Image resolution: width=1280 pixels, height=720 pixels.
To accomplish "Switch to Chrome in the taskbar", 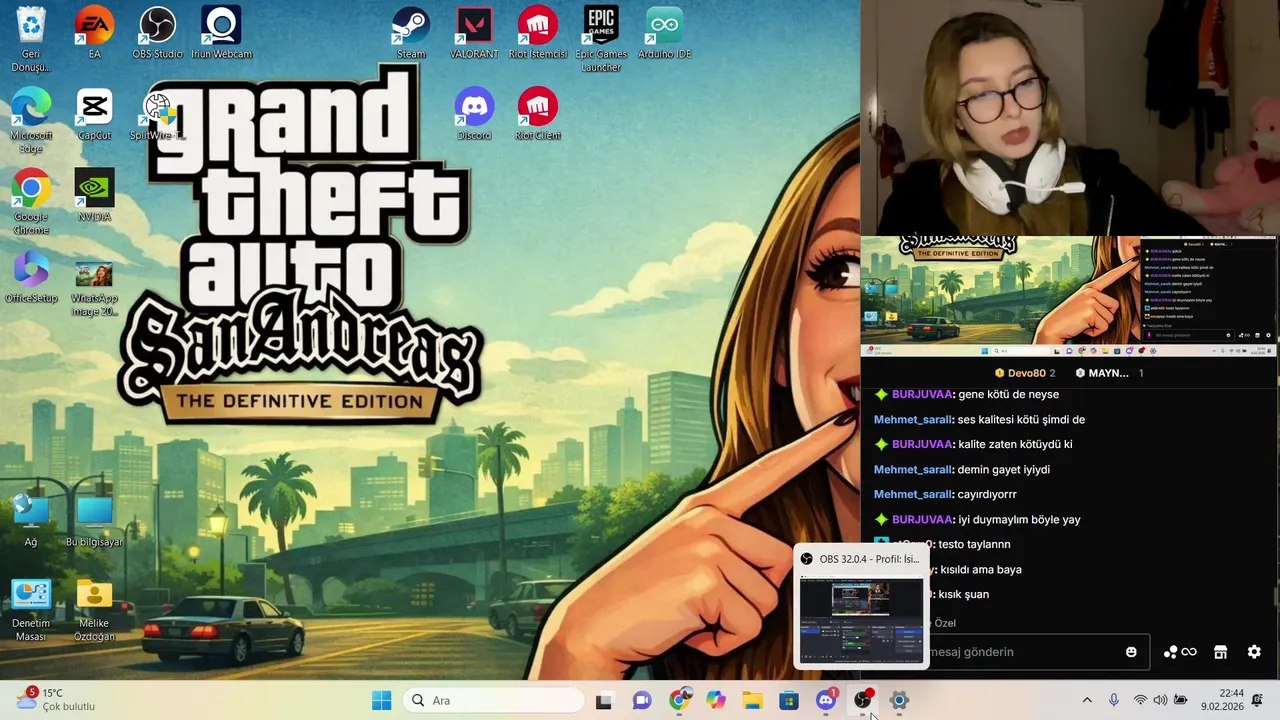I will click(680, 700).
